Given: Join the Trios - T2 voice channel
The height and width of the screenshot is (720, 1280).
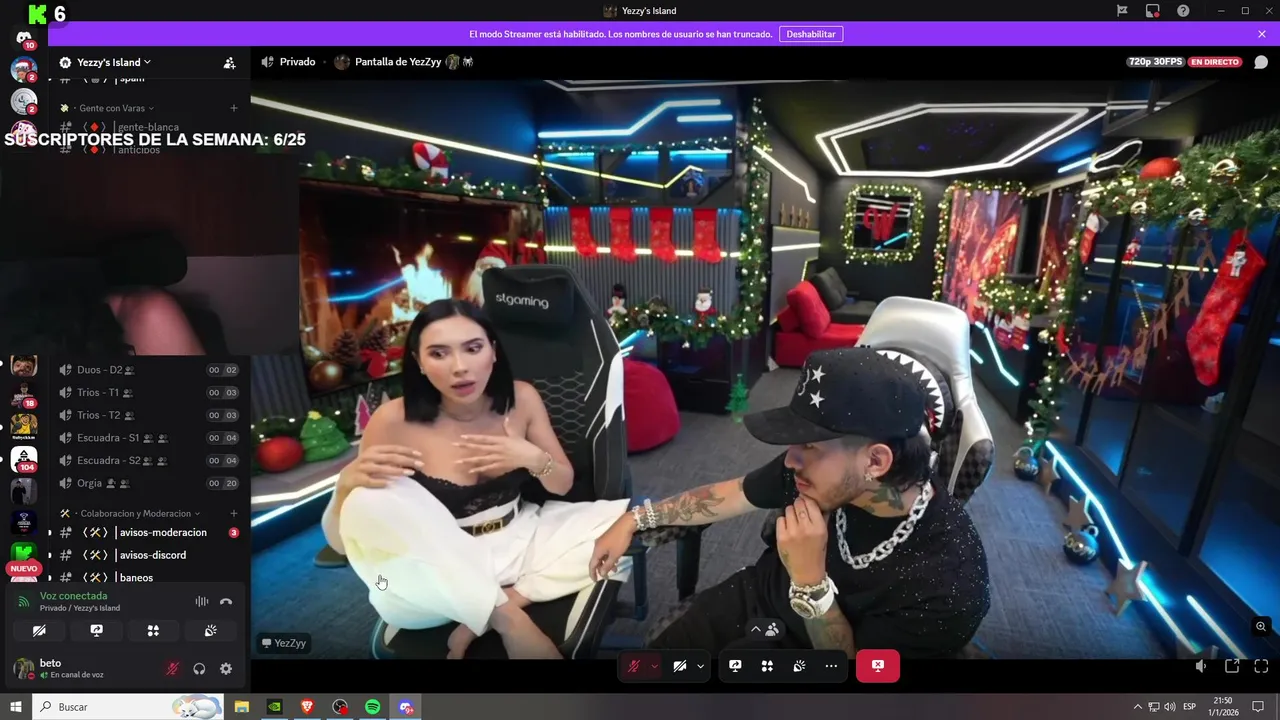Looking at the screenshot, I should (x=148, y=415).
